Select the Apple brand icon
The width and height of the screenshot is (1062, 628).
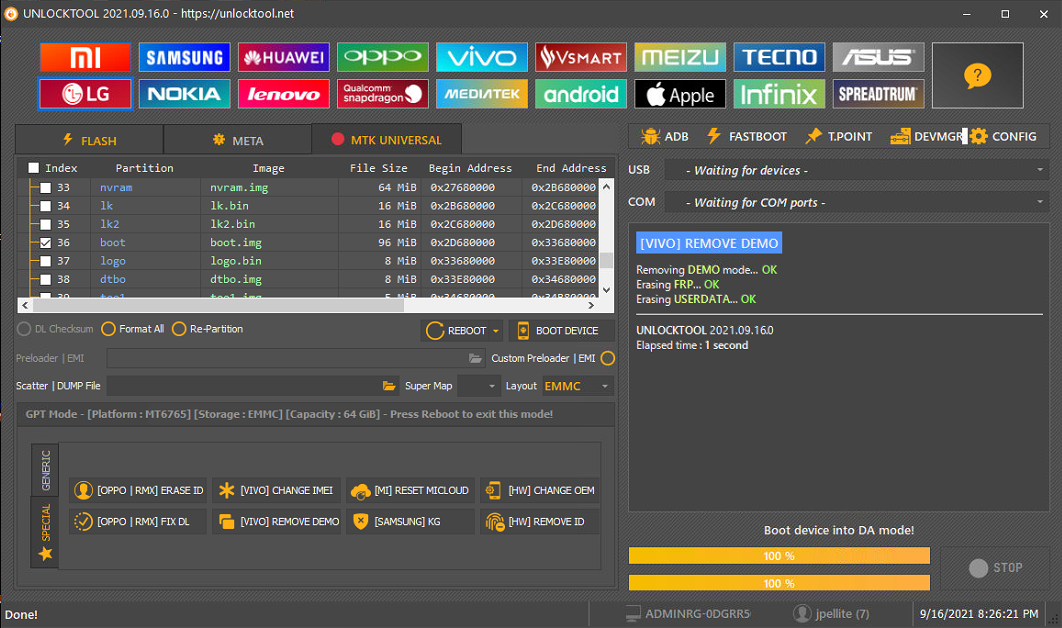point(680,94)
